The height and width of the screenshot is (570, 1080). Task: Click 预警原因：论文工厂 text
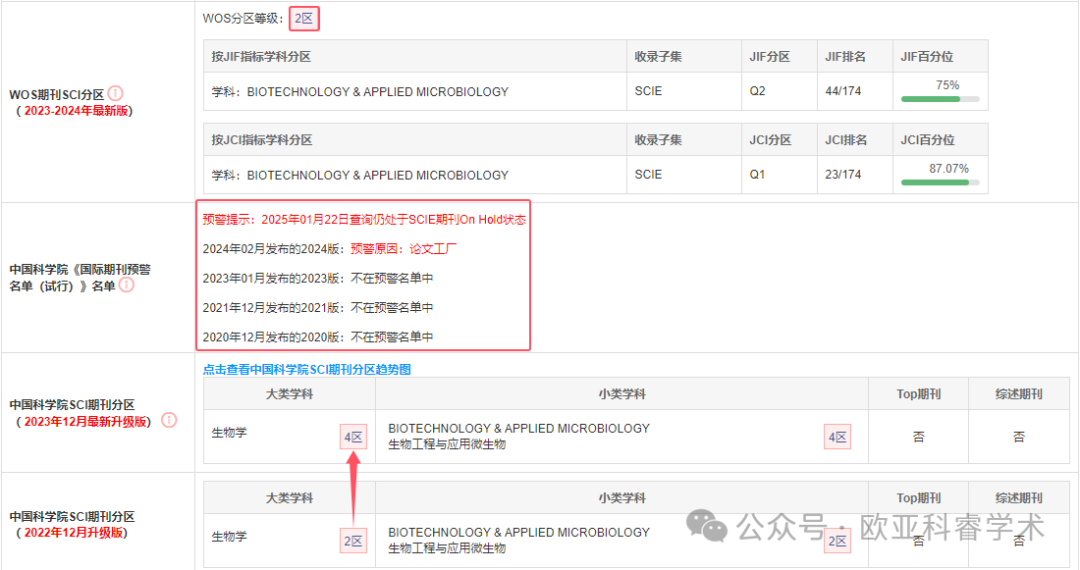(404, 249)
